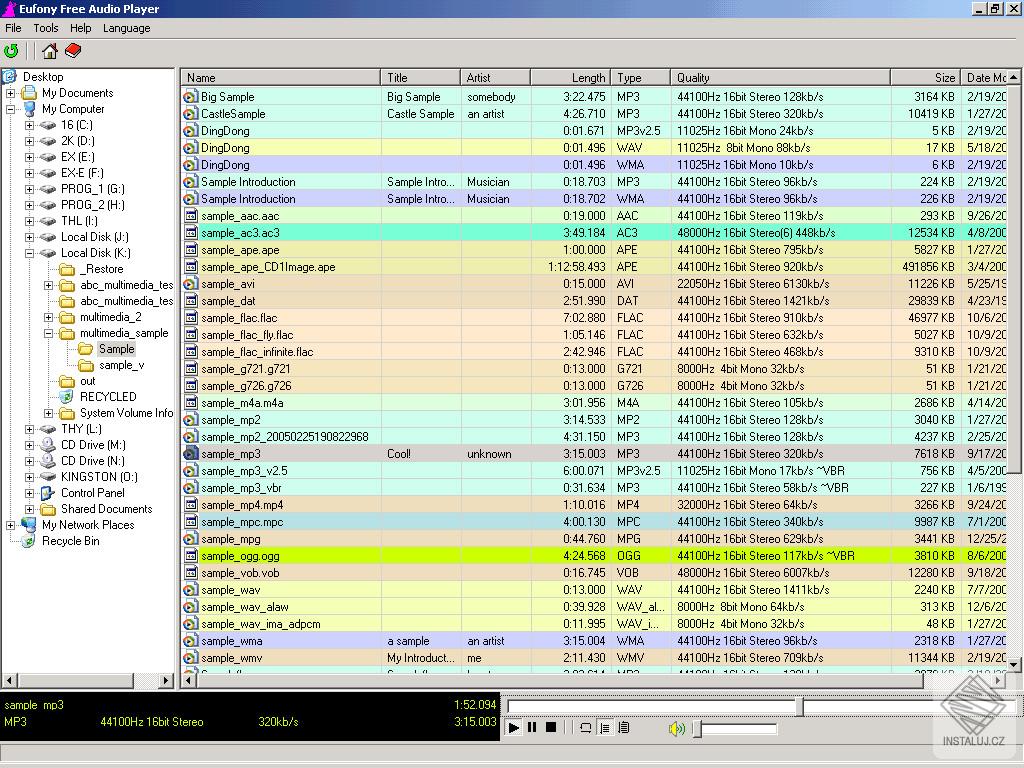
Task: Click the playlist order icon next to sequential mode
Action: point(624,728)
